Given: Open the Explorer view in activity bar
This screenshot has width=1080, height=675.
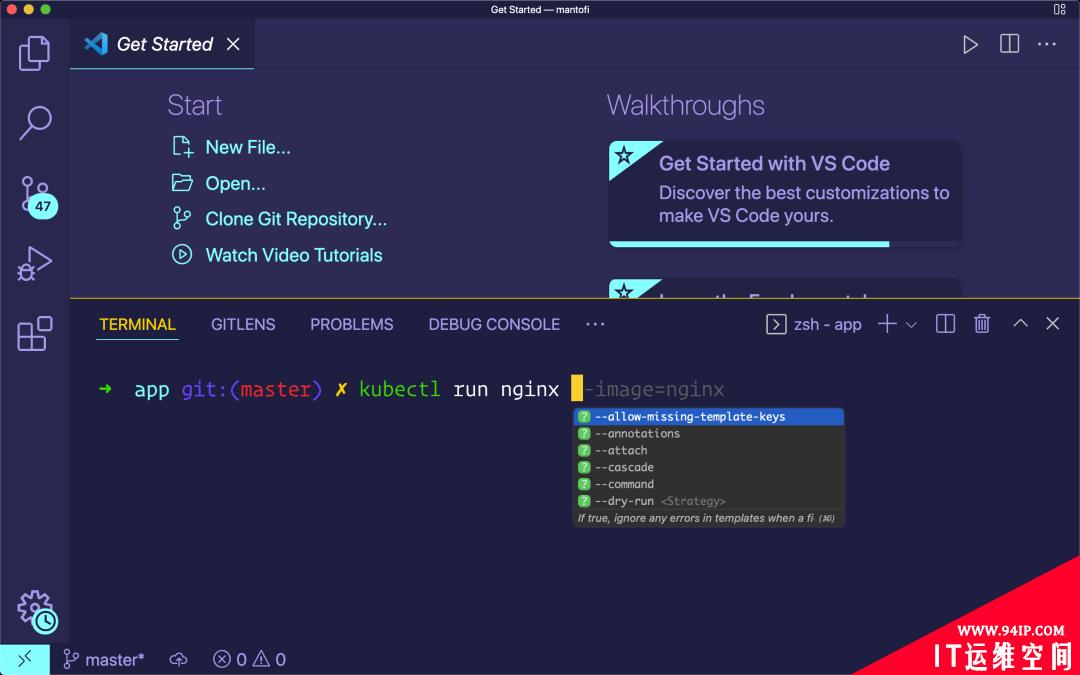Looking at the screenshot, I should coord(34,53).
